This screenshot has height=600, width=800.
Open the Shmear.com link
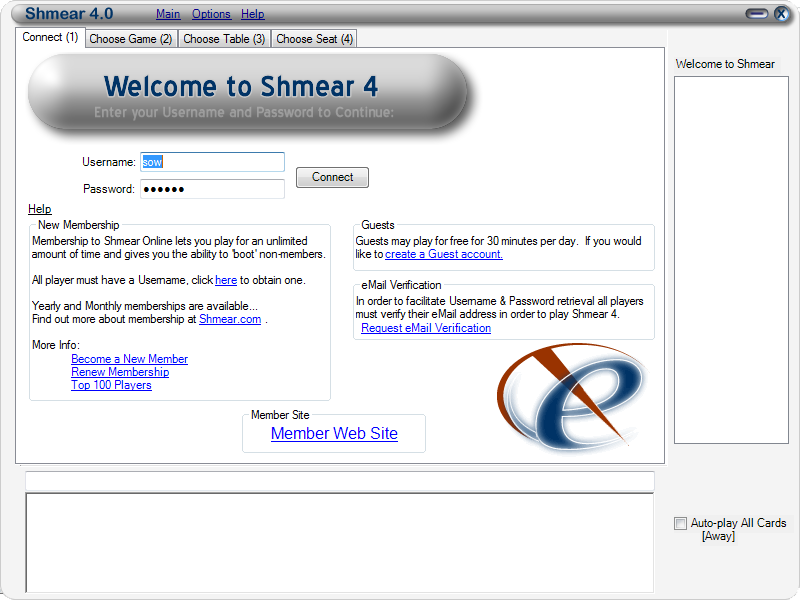pyautogui.click(x=230, y=319)
